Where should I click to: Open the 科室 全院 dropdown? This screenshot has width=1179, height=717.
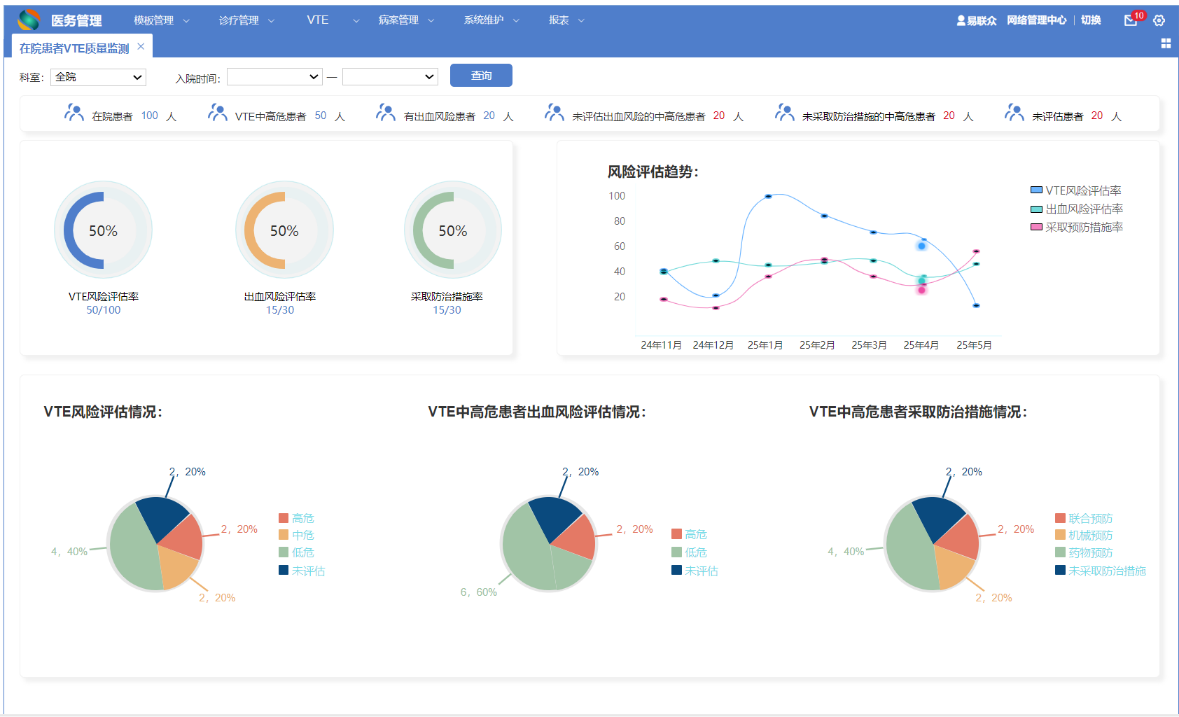pyautogui.click(x=98, y=77)
